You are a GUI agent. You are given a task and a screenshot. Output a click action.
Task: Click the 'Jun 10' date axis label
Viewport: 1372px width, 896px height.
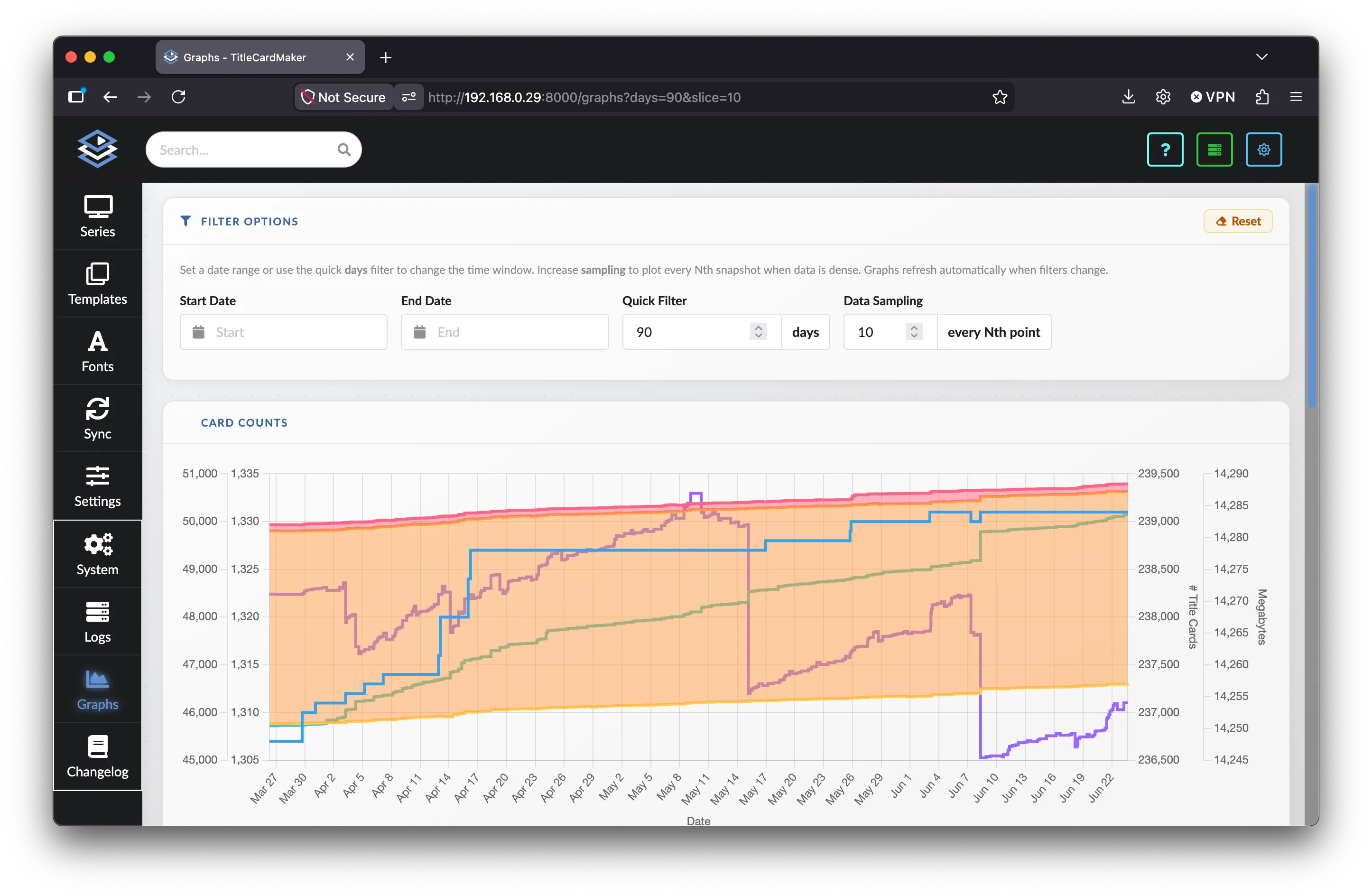coord(985,788)
